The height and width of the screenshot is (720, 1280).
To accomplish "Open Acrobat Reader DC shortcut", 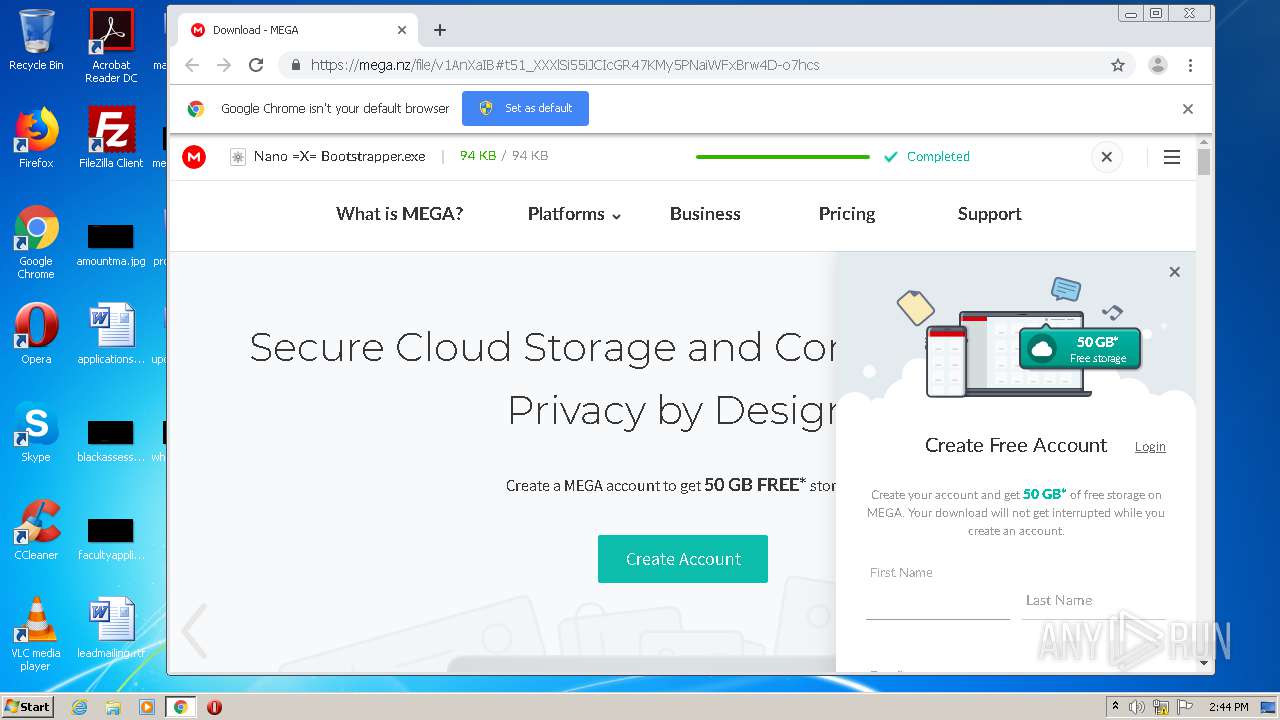I will pyautogui.click(x=111, y=46).
